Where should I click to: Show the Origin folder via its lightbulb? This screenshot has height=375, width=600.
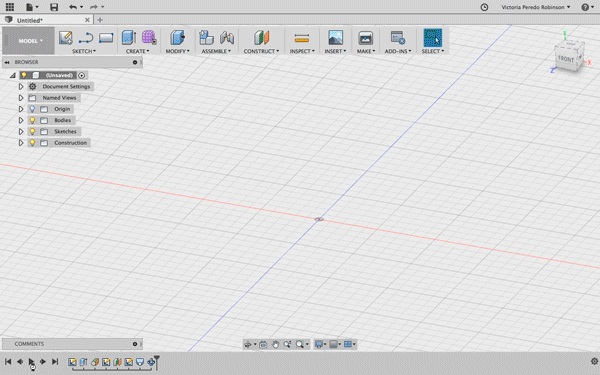tap(33, 109)
